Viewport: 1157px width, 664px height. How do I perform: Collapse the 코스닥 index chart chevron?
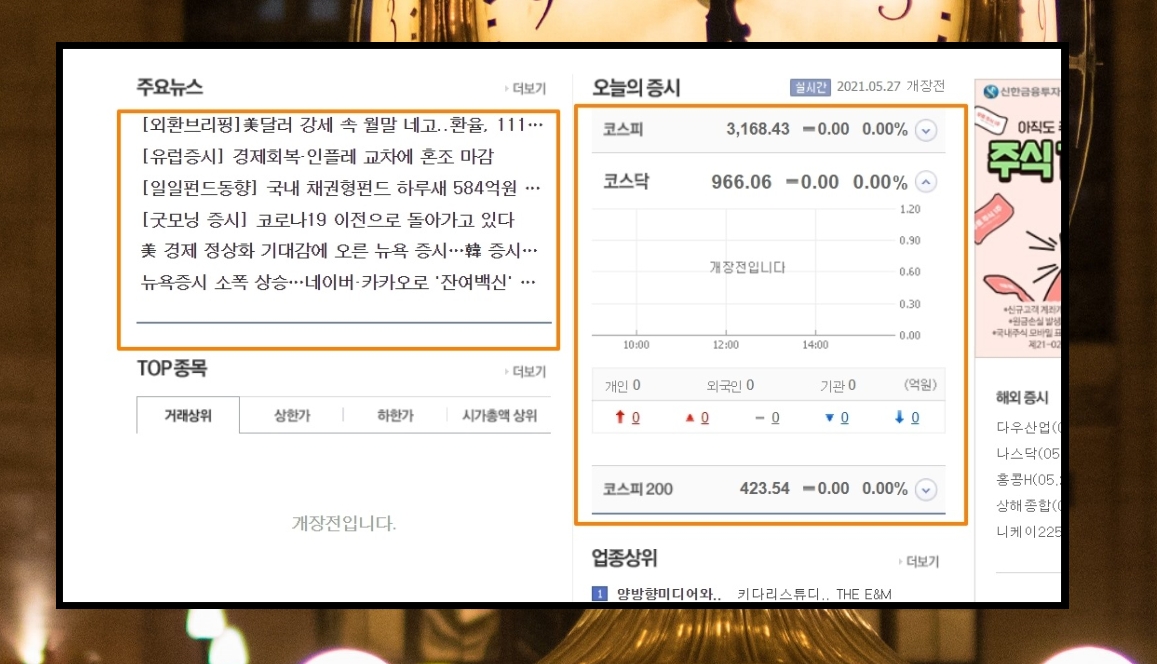click(925, 181)
